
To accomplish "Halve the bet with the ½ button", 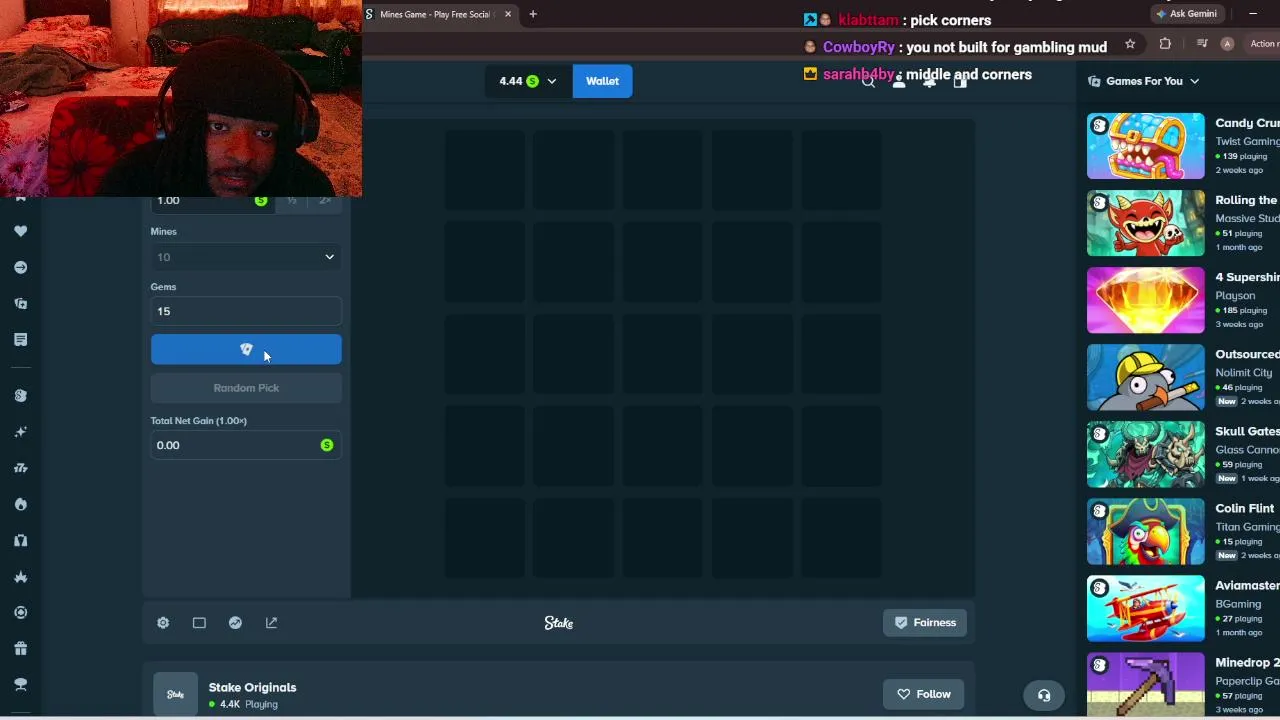I will (291, 200).
